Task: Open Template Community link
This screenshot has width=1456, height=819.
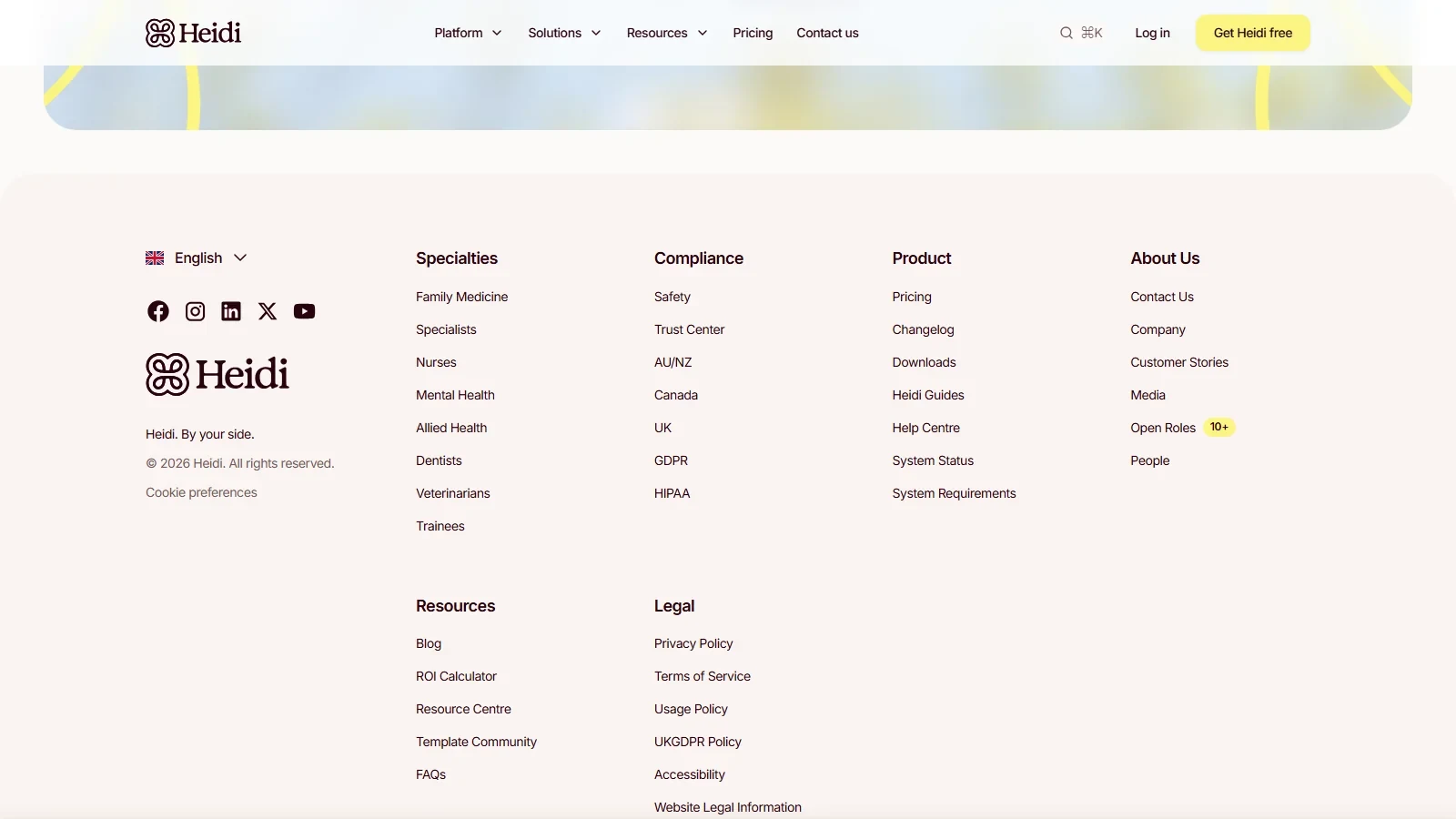Action: [x=476, y=742]
